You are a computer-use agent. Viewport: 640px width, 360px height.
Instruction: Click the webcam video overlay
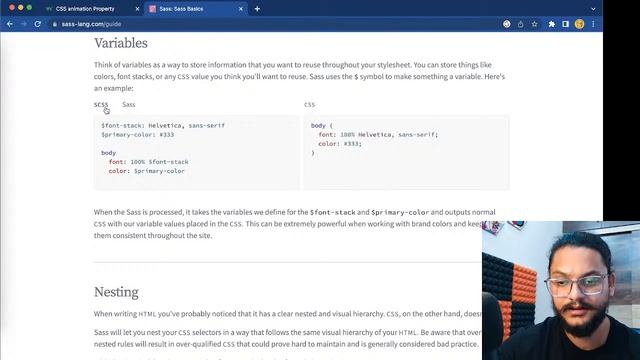pos(561,290)
